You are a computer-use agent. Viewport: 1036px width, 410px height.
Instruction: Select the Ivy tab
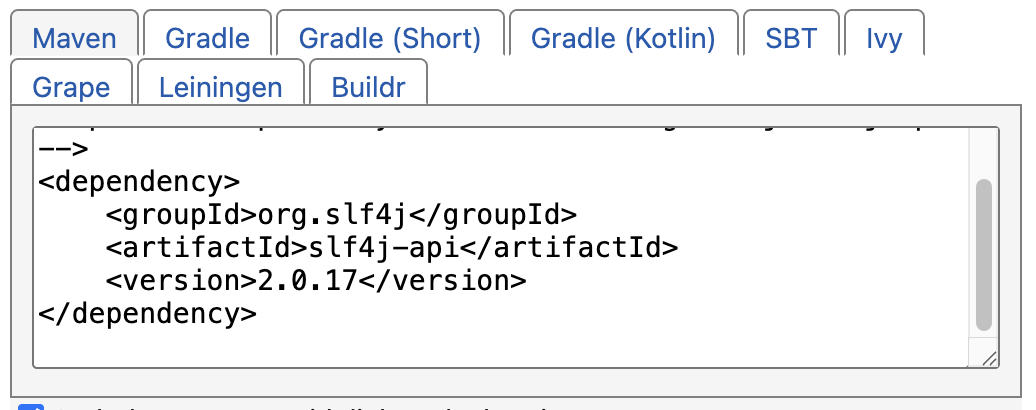coord(884,33)
